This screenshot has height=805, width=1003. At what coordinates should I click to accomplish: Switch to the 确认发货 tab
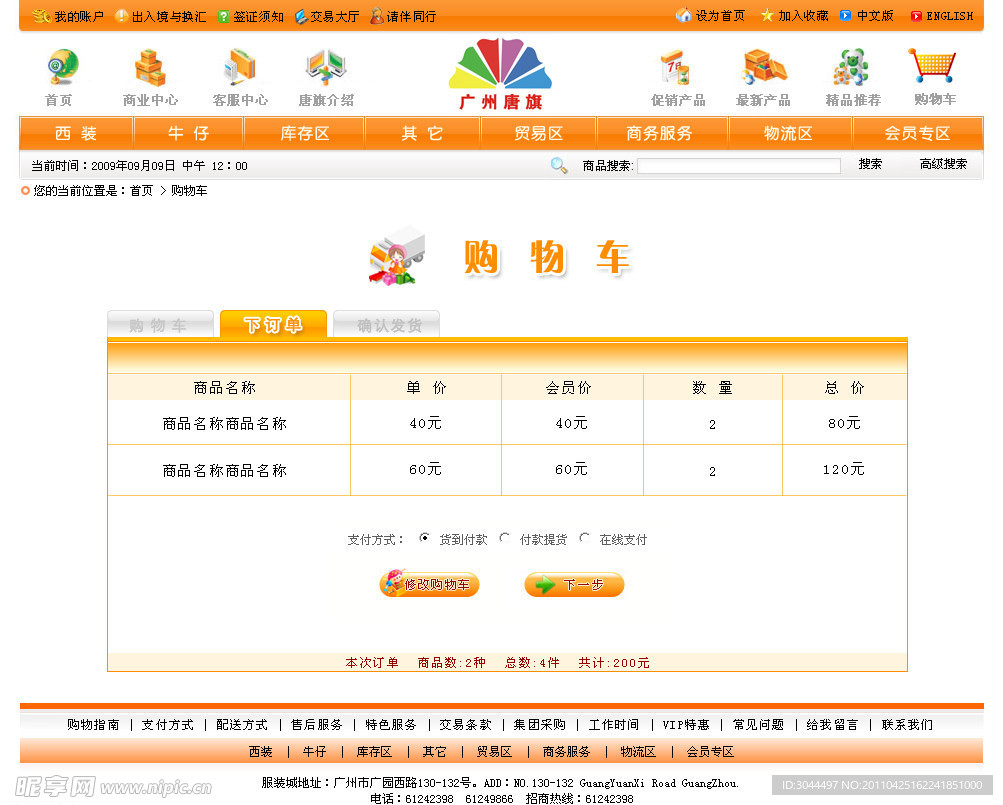pos(387,325)
